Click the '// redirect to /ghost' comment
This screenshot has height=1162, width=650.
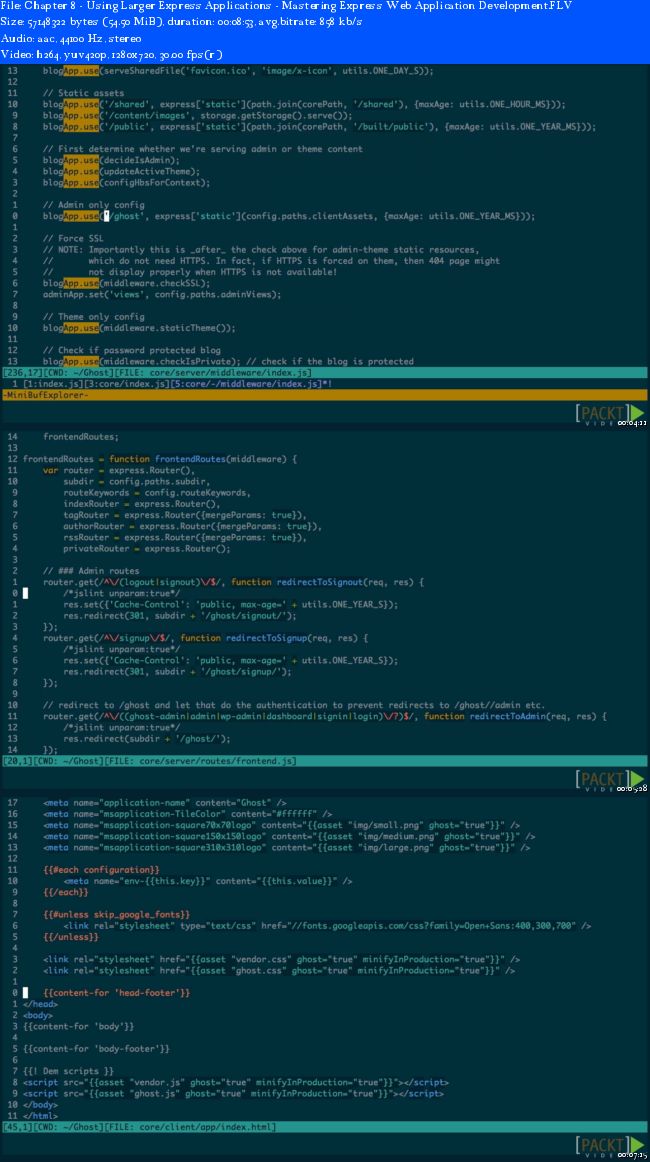click(296, 705)
